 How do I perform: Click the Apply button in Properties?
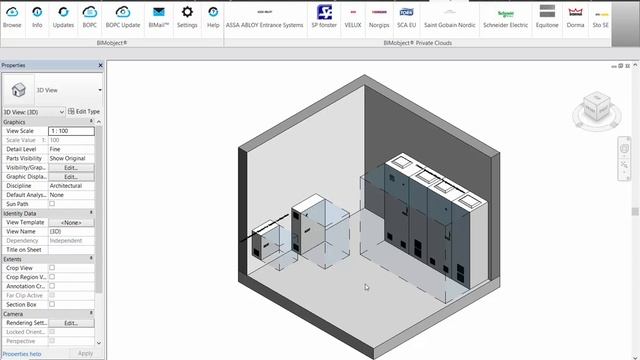click(x=85, y=353)
